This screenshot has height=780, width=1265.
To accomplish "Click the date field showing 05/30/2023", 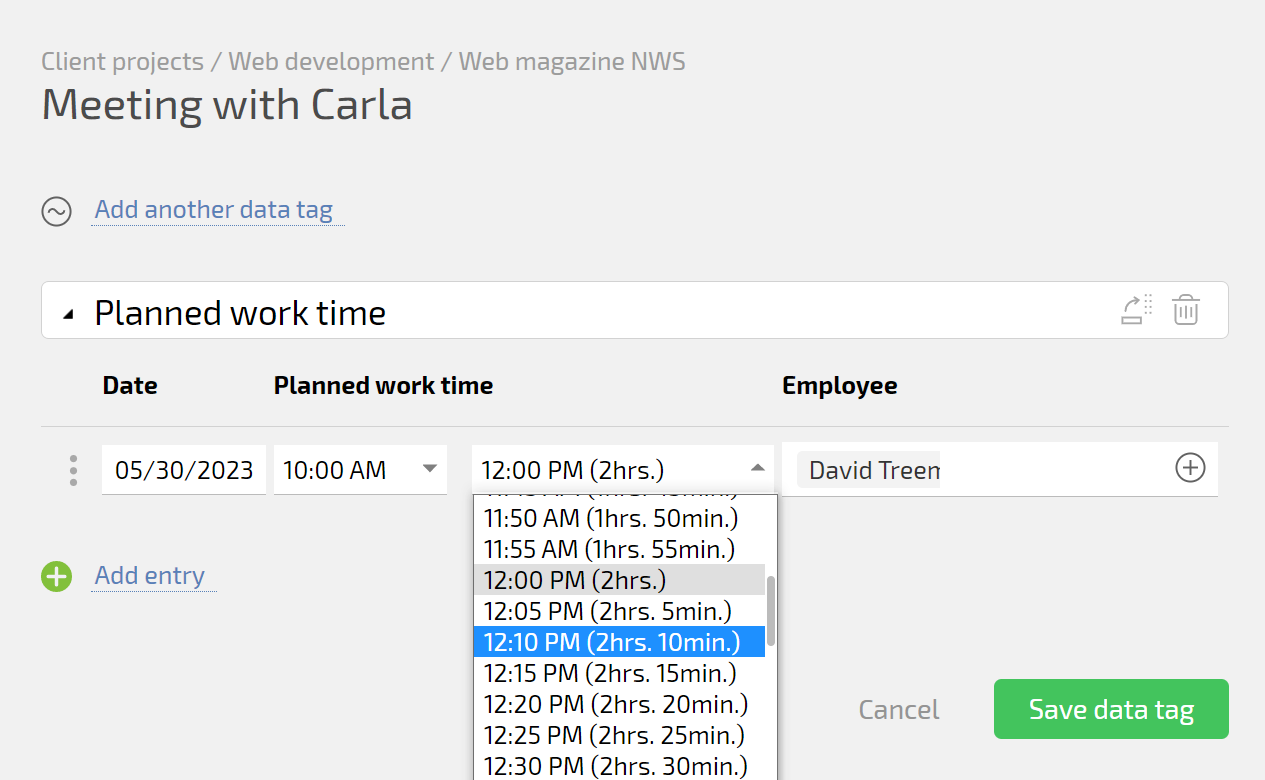I will tap(184, 470).
